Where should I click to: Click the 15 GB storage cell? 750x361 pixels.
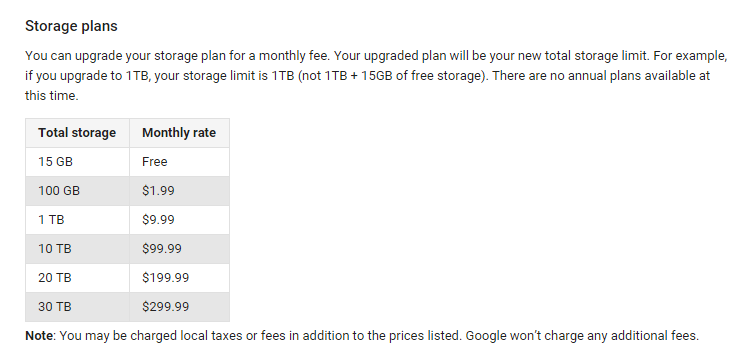(x=77, y=162)
